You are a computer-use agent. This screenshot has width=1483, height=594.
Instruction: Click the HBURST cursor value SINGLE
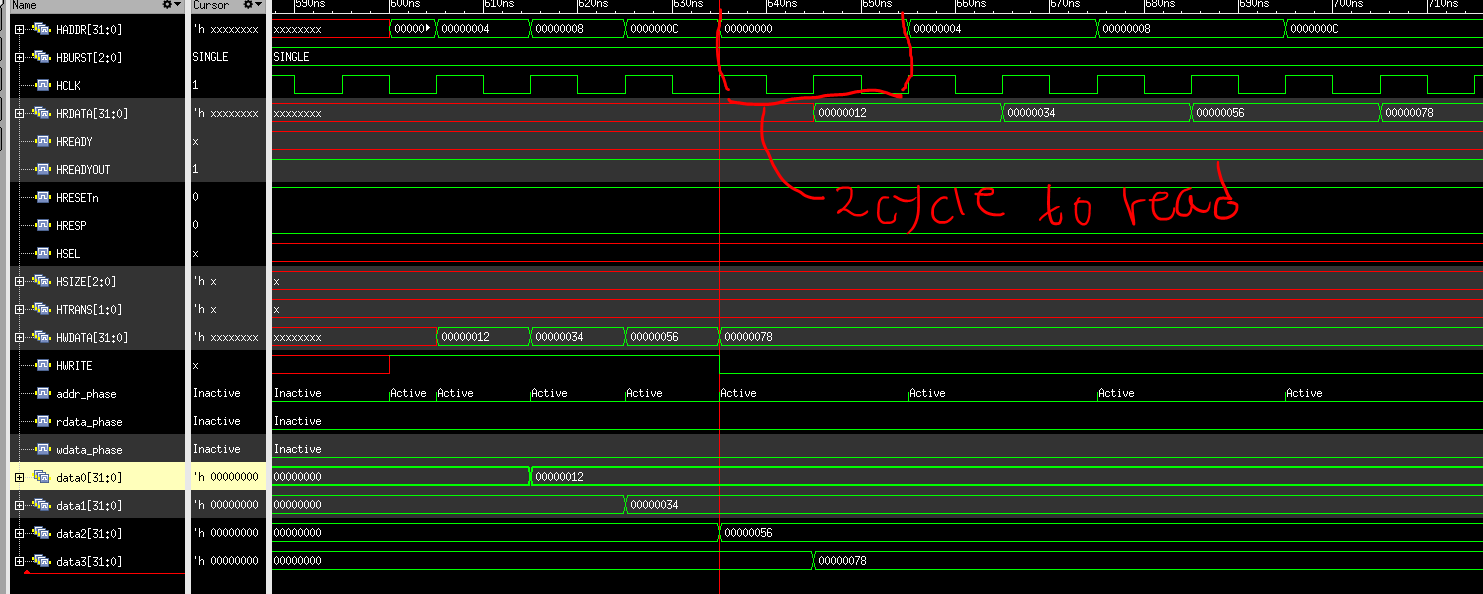210,57
